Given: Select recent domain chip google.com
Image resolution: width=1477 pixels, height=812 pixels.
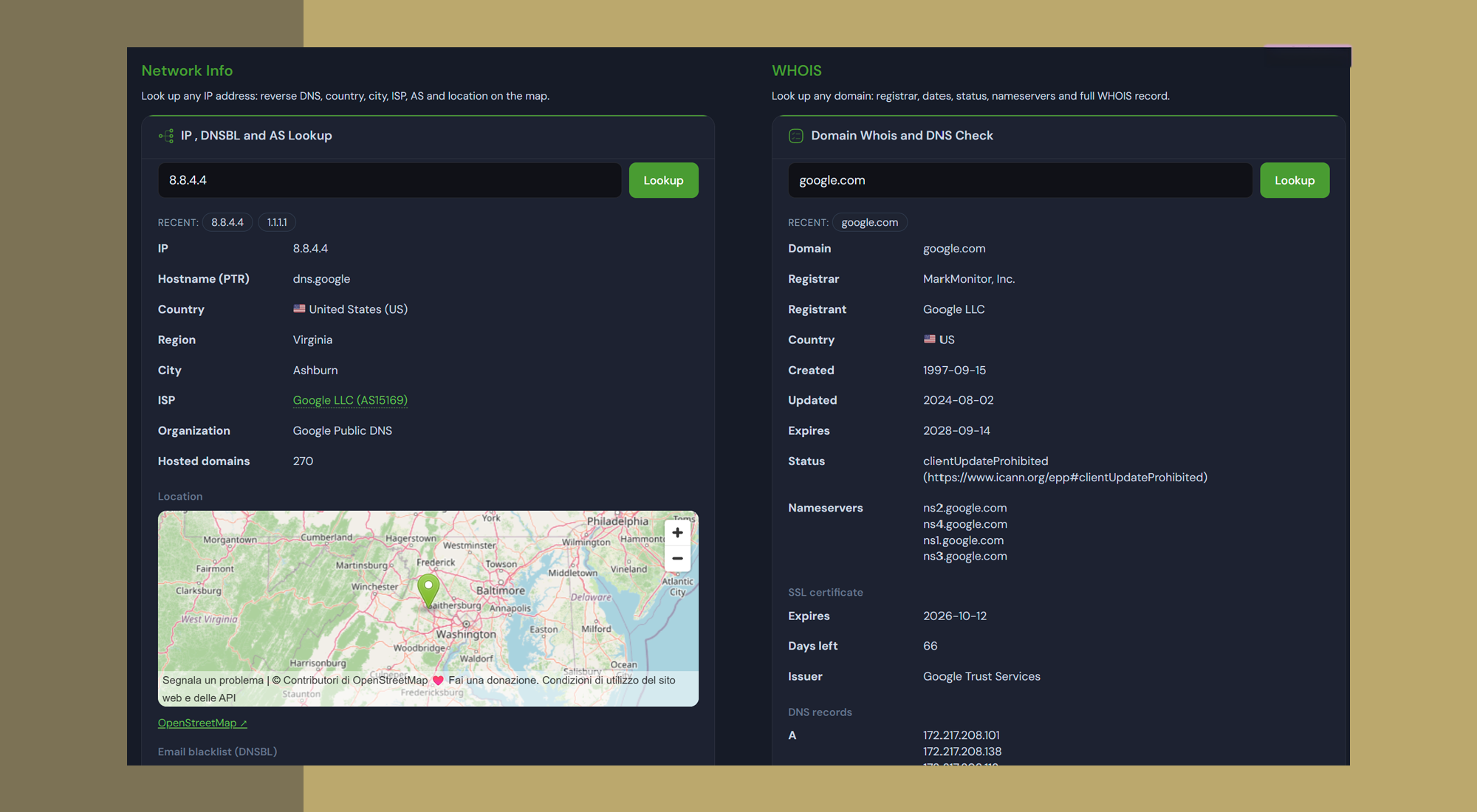Looking at the screenshot, I should coord(870,222).
